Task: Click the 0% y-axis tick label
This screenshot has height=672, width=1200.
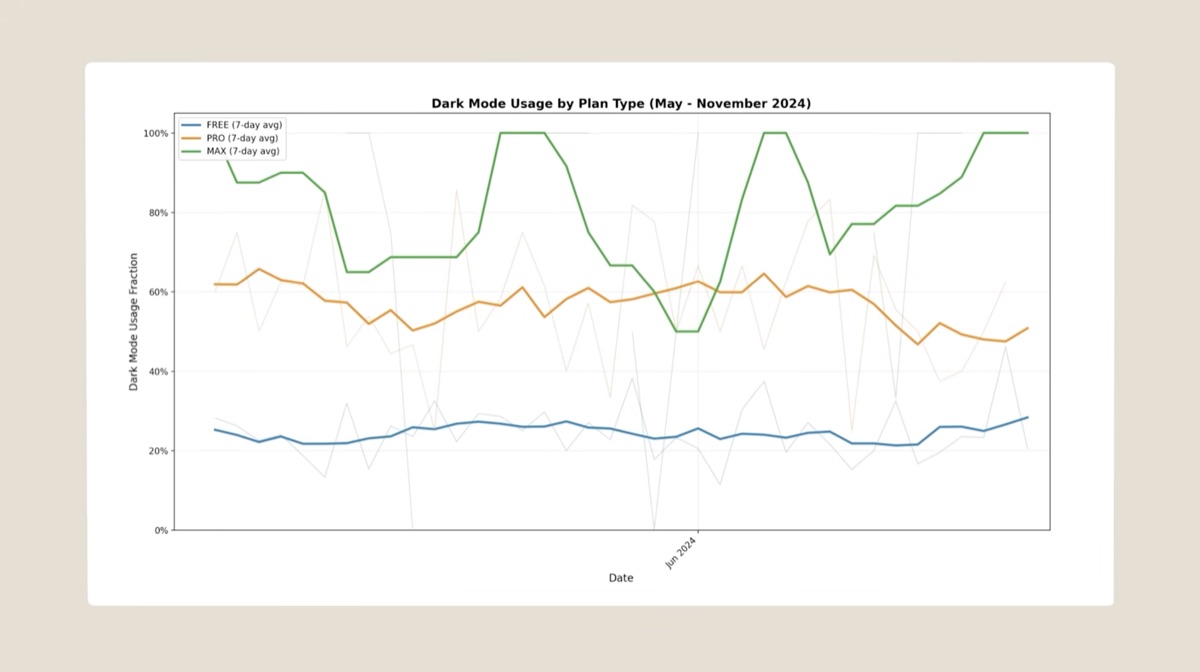Action: 160,530
